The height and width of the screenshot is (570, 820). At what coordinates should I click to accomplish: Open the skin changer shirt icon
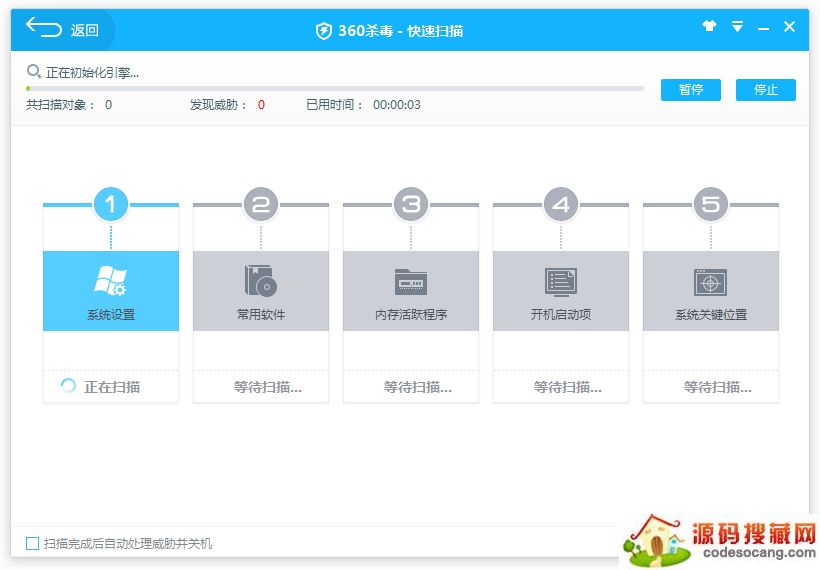(710, 27)
